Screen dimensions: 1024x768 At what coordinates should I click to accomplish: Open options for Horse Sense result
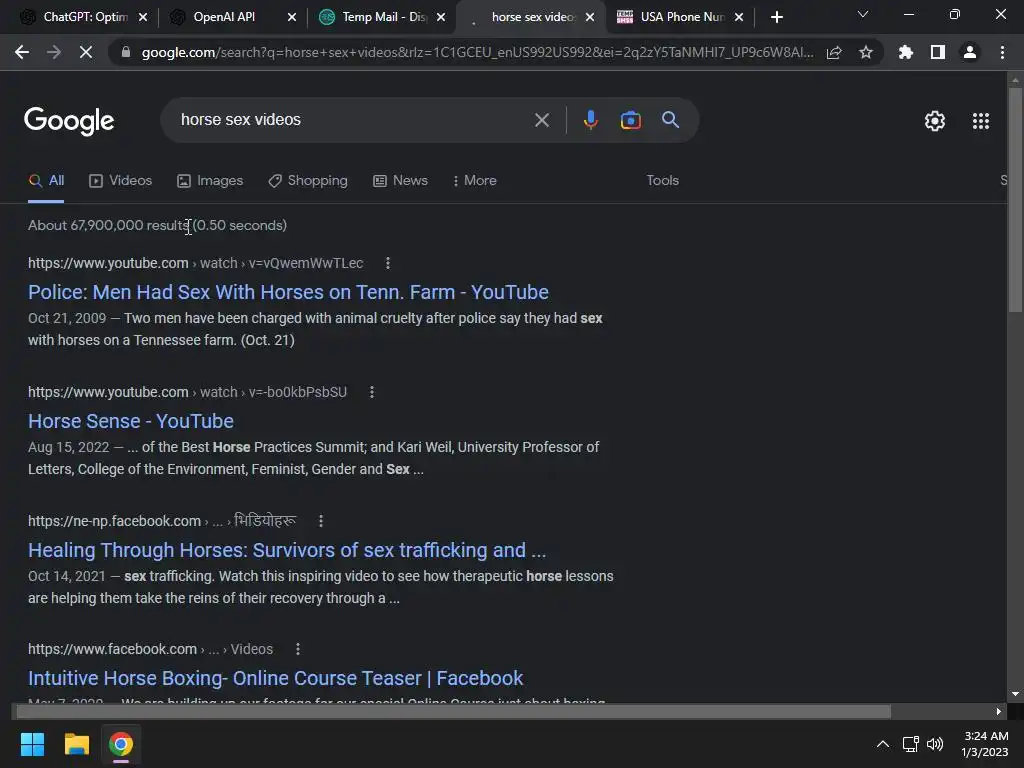[372, 392]
